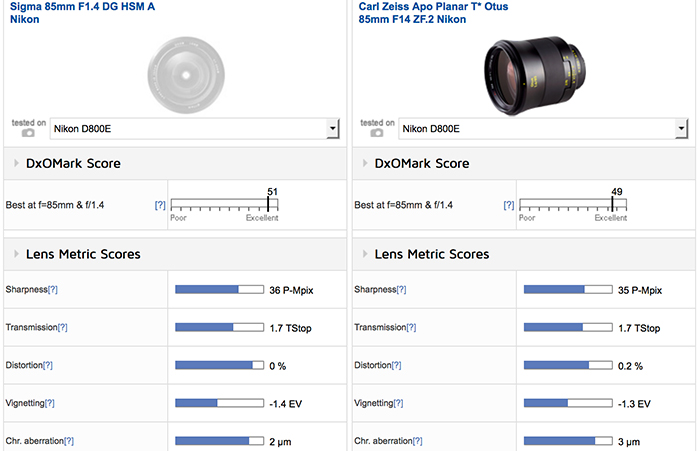Screen dimensions: 700x451
Task: Select the Sigma "2 µm" value
Action: tap(280, 442)
